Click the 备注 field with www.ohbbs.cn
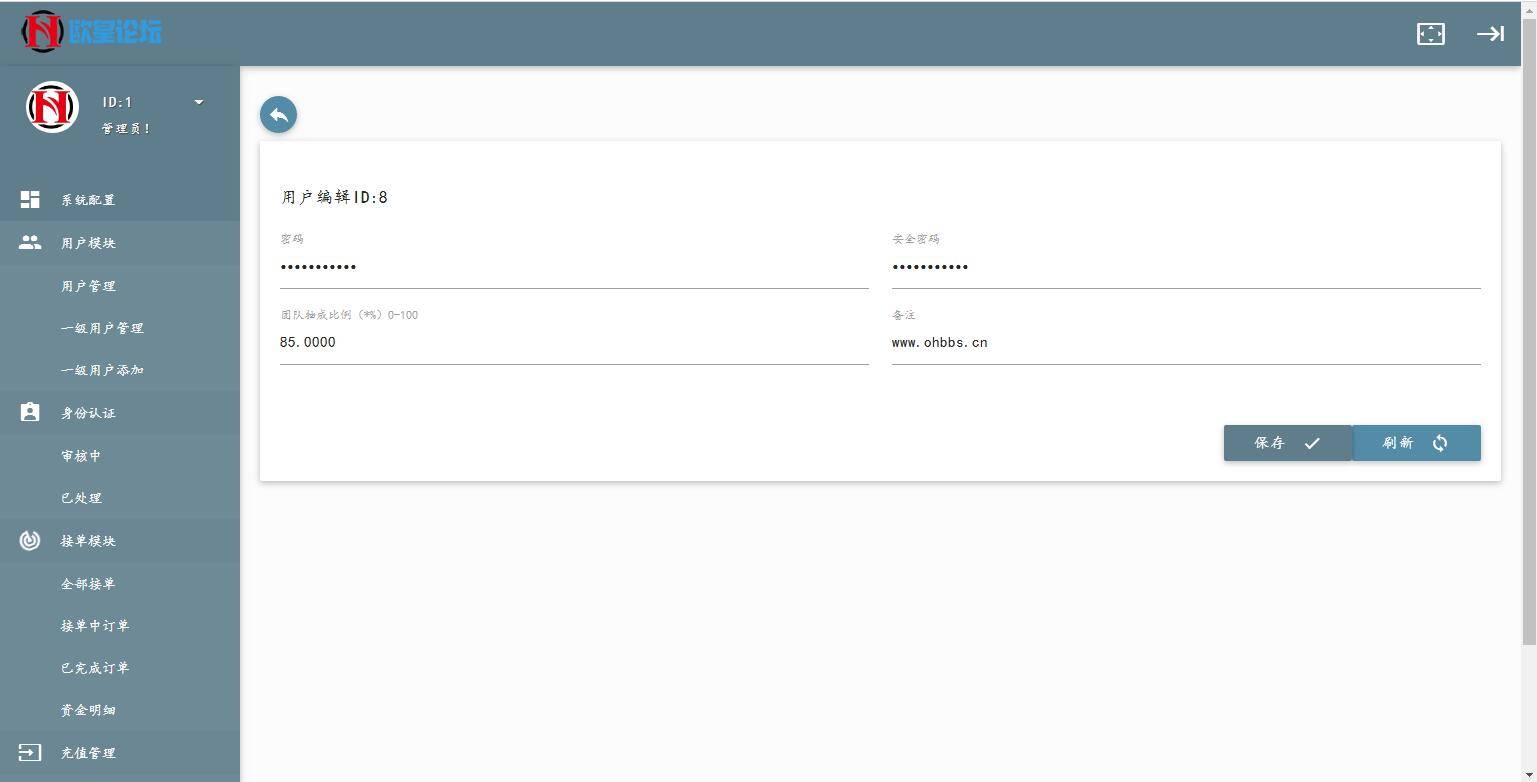The width and height of the screenshot is (1537, 782). [1185, 343]
